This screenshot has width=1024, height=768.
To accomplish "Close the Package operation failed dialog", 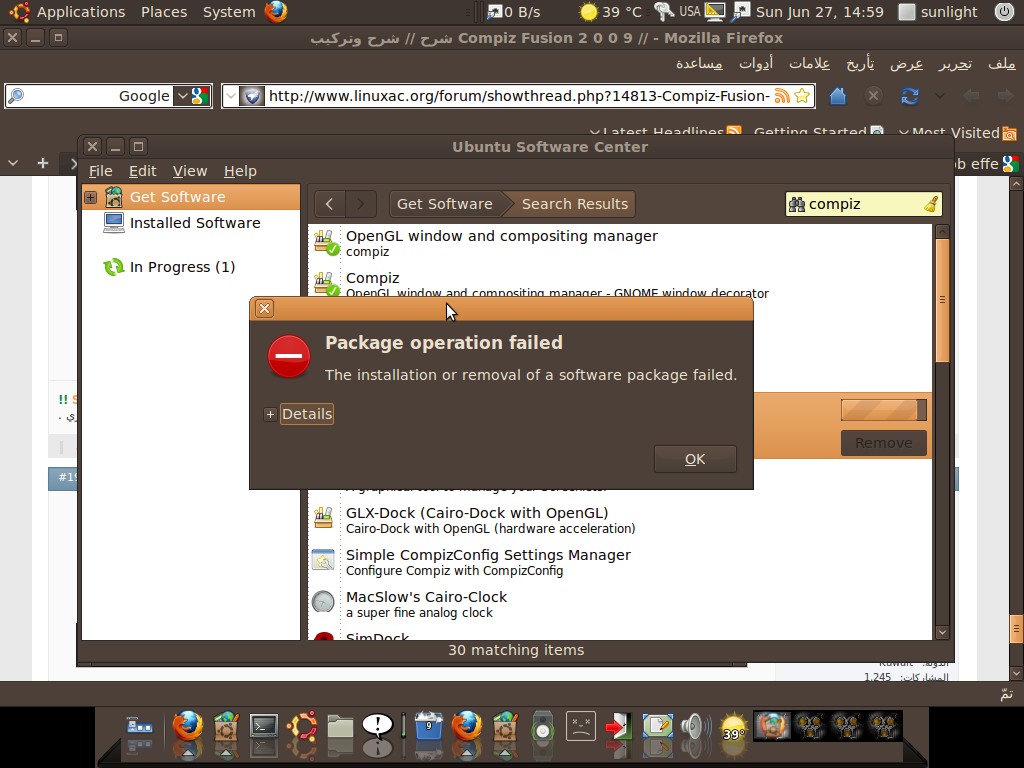I will point(264,308).
